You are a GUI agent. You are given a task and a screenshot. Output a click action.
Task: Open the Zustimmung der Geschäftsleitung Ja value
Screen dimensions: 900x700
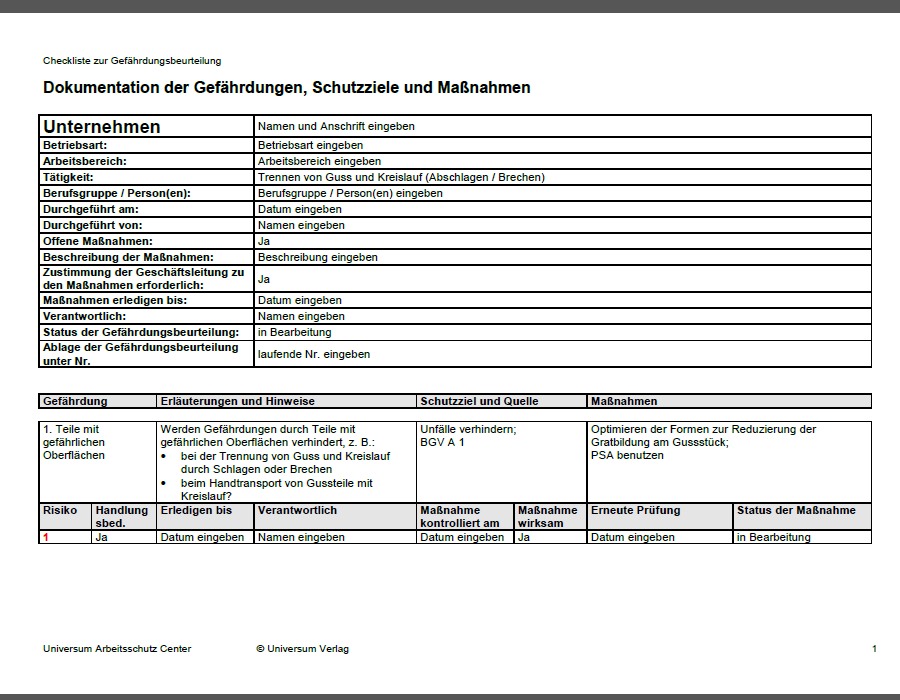[562, 279]
